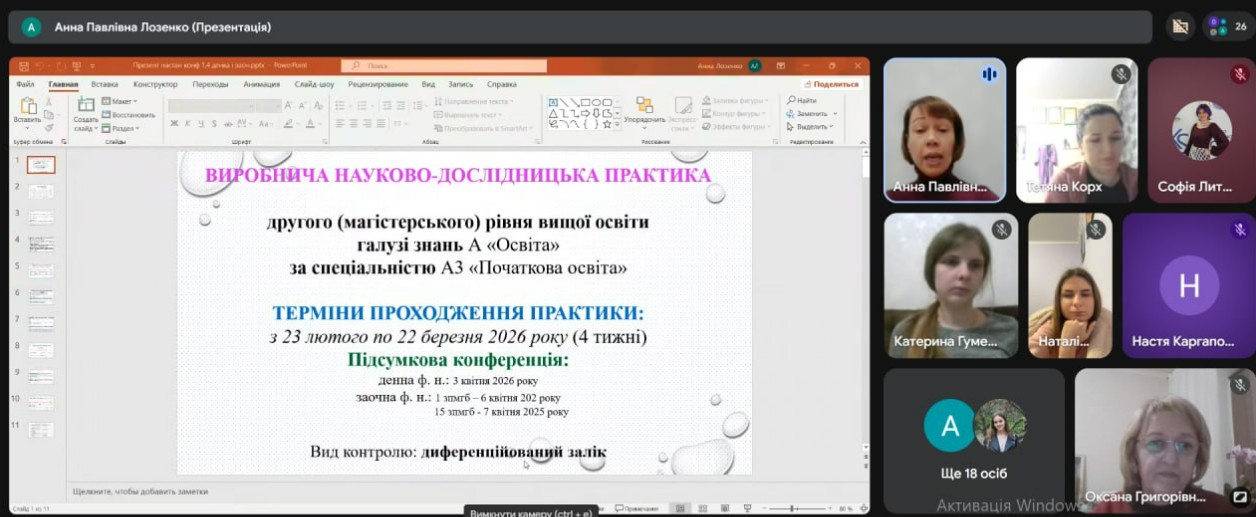Image resolution: width=1256 pixels, height=517 pixels.
Task: Open the Макет layout dropdown
Action: pyautogui.click(x=119, y=101)
